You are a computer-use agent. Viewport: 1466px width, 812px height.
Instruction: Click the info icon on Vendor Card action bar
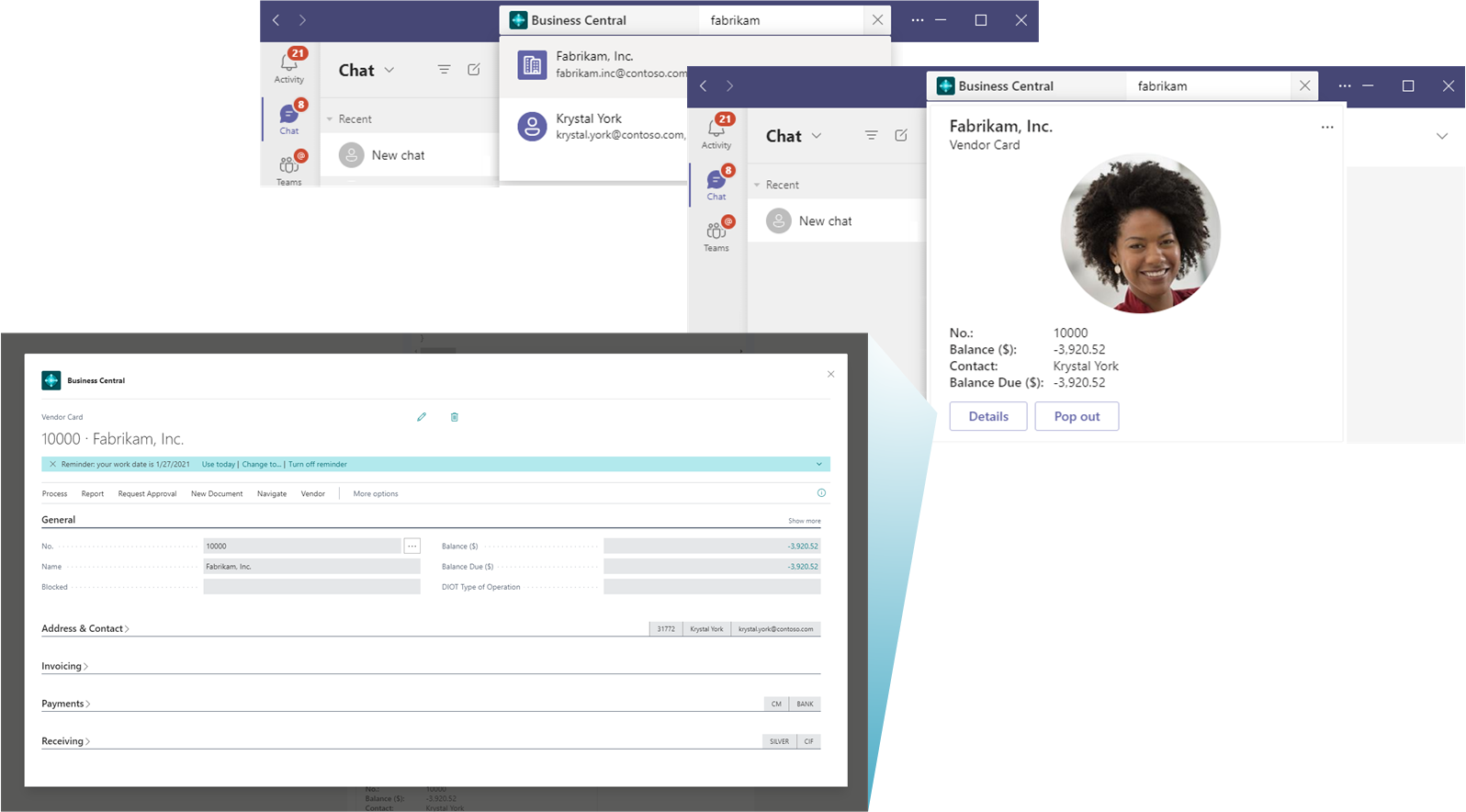(821, 493)
